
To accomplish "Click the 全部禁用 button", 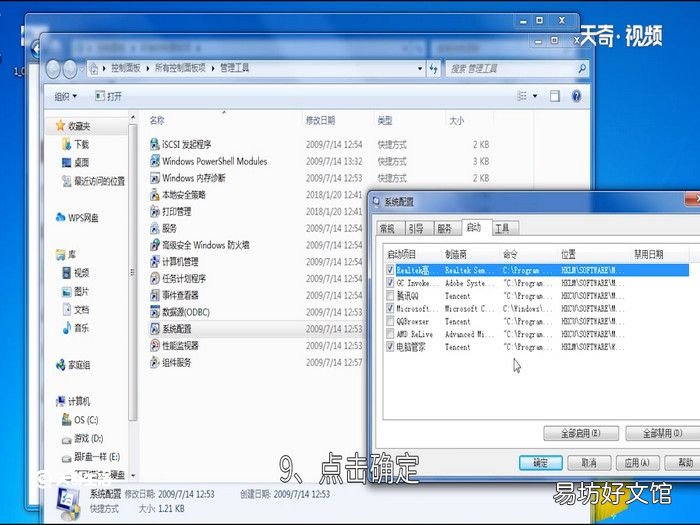I will coord(662,433).
